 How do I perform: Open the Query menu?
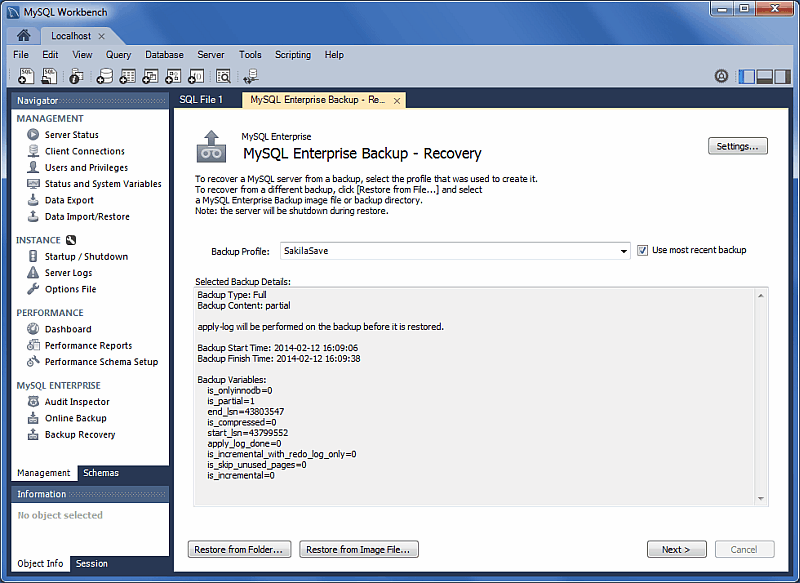click(x=118, y=55)
